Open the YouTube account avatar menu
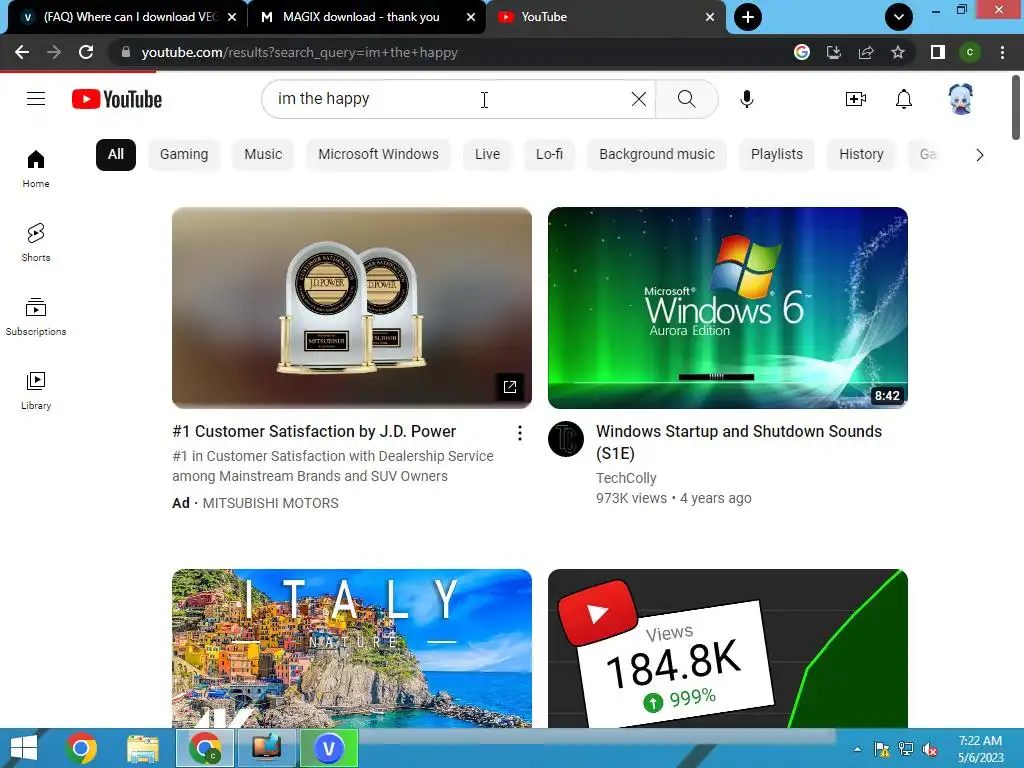1024x768 pixels. coord(961,99)
